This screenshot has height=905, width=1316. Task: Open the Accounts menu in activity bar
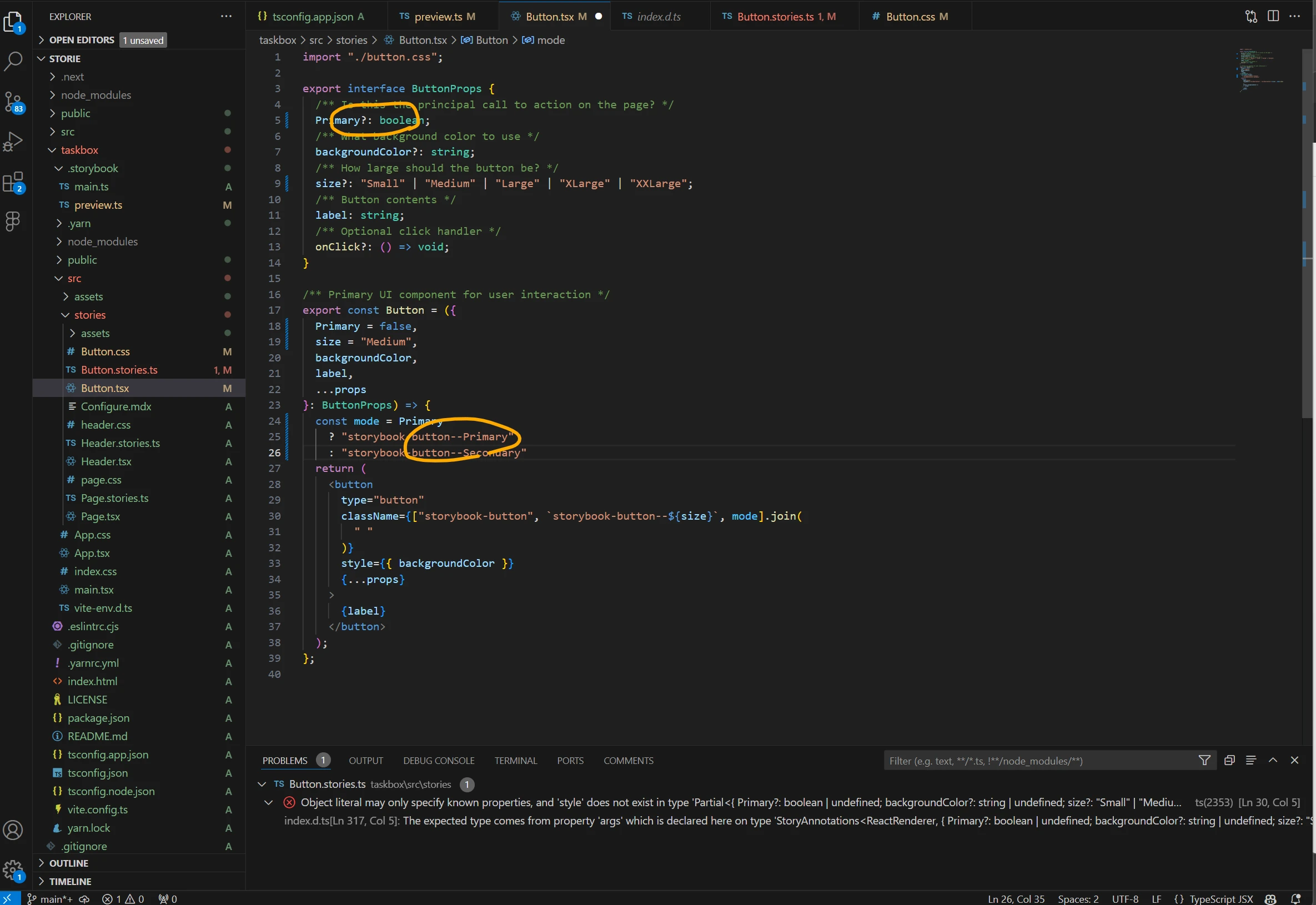(13, 830)
